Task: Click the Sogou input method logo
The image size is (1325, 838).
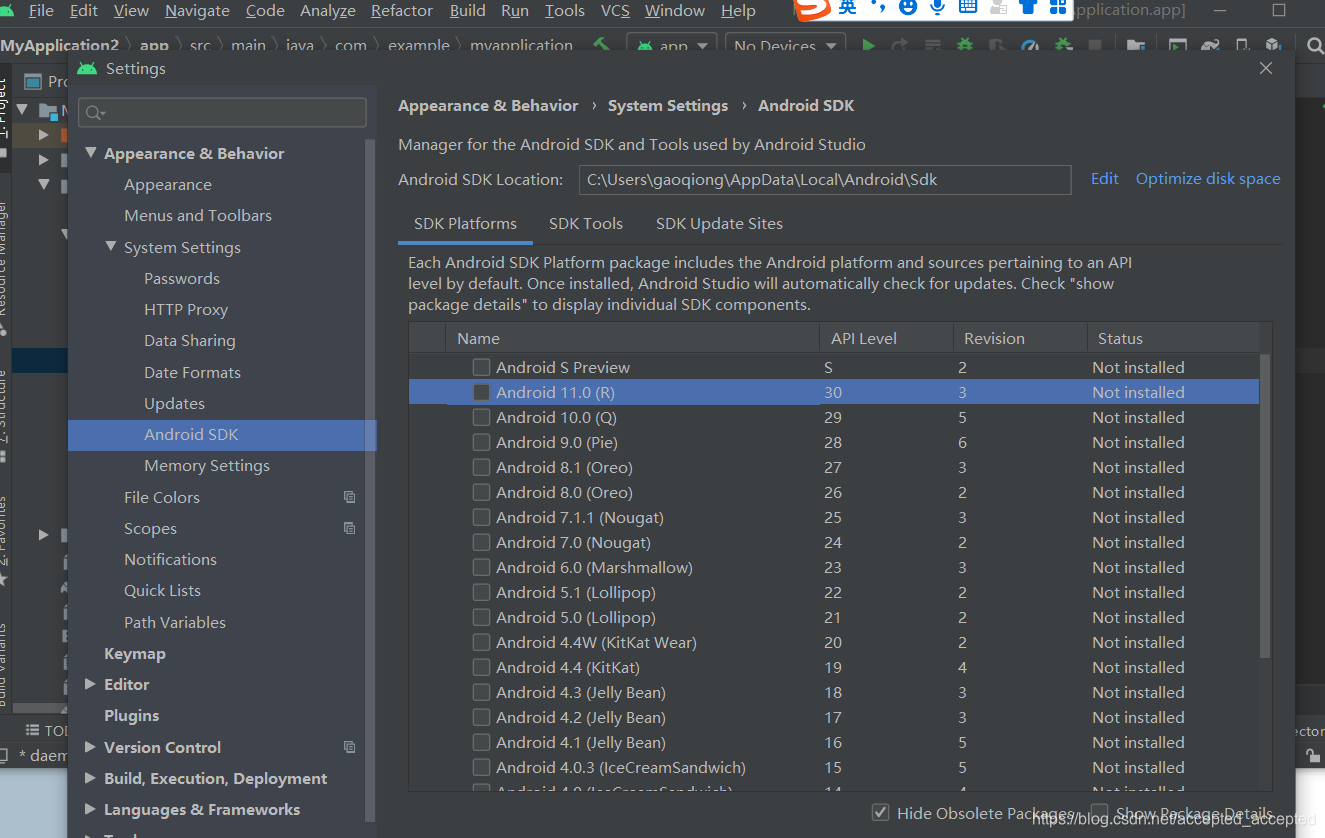Action: (x=813, y=9)
